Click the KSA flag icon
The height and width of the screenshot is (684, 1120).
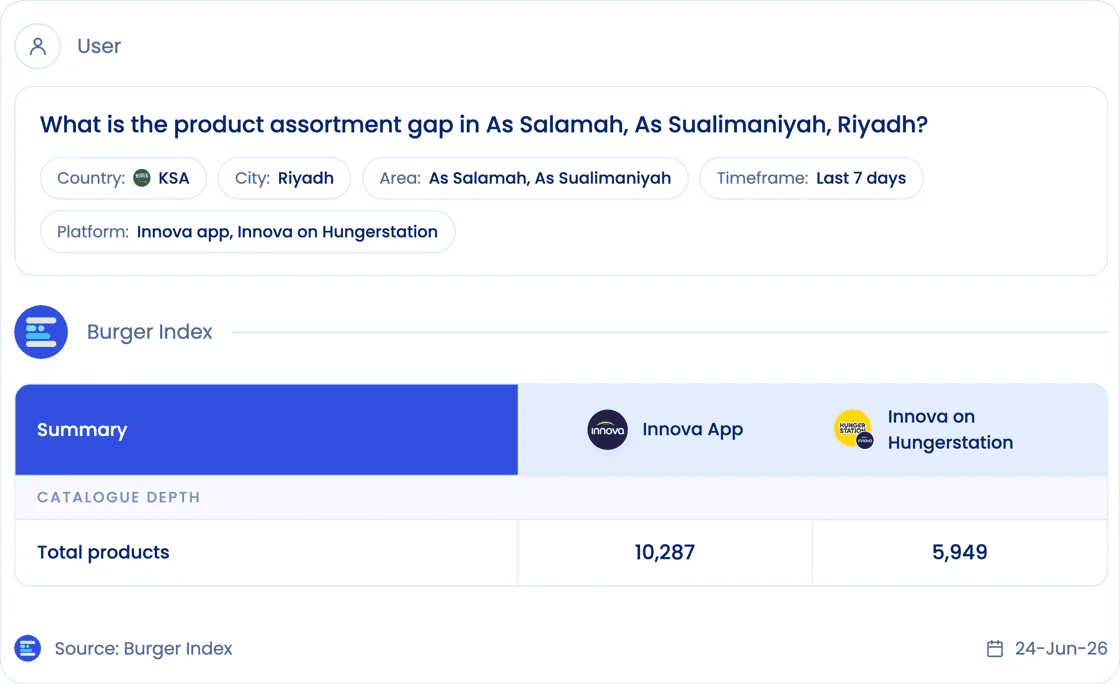(x=142, y=178)
